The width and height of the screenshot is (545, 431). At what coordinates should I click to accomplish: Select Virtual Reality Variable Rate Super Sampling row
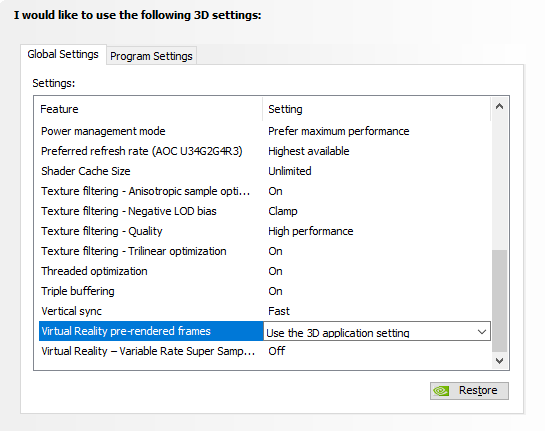265,351
